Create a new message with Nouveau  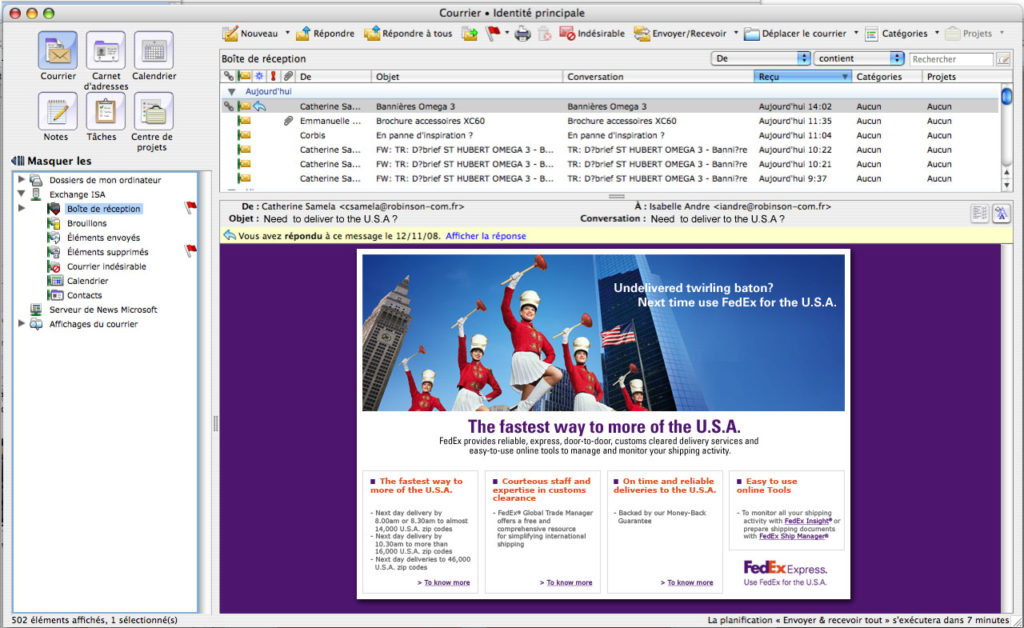click(x=250, y=33)
